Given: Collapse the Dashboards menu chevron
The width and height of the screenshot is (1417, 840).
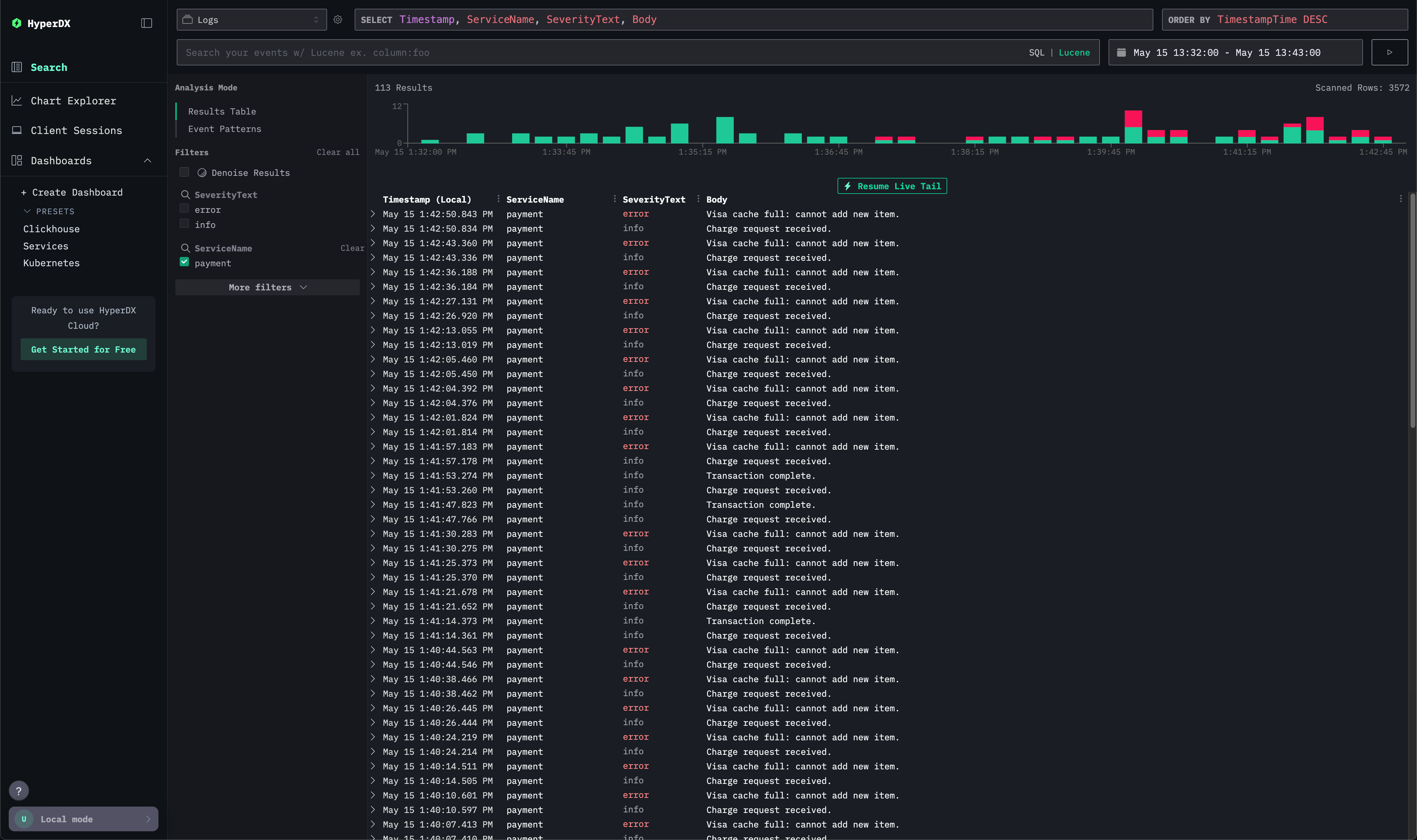Looking at the screenshot, I should click(x=148, y=161).
